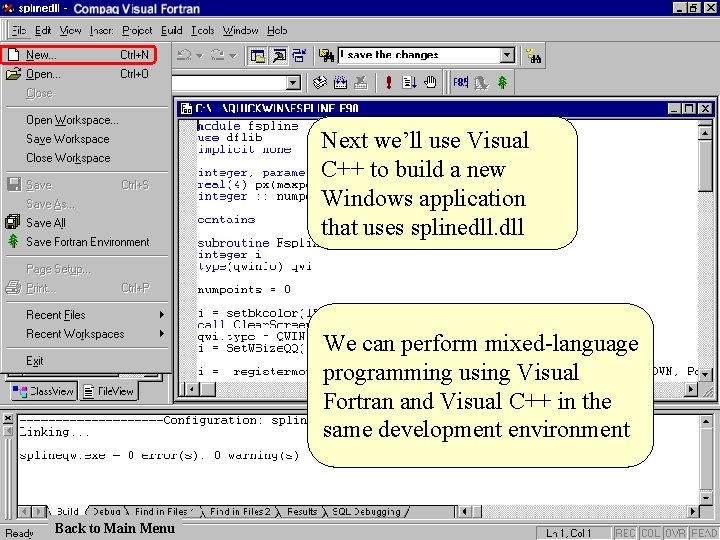Click the Back to Main Menu link
The width and height of the screenshot is (720, 540).
tap(115, 529)
